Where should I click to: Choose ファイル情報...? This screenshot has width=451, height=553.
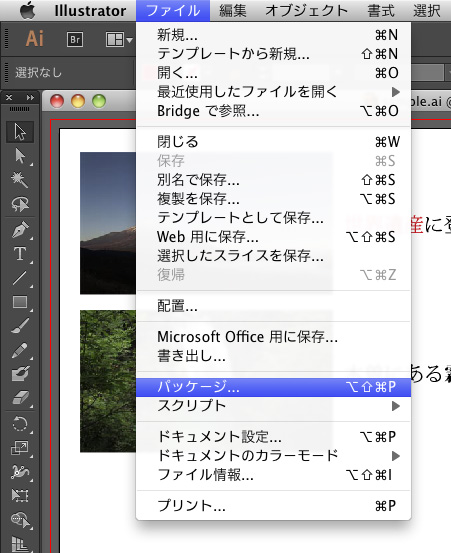click(x=273, y=475)
